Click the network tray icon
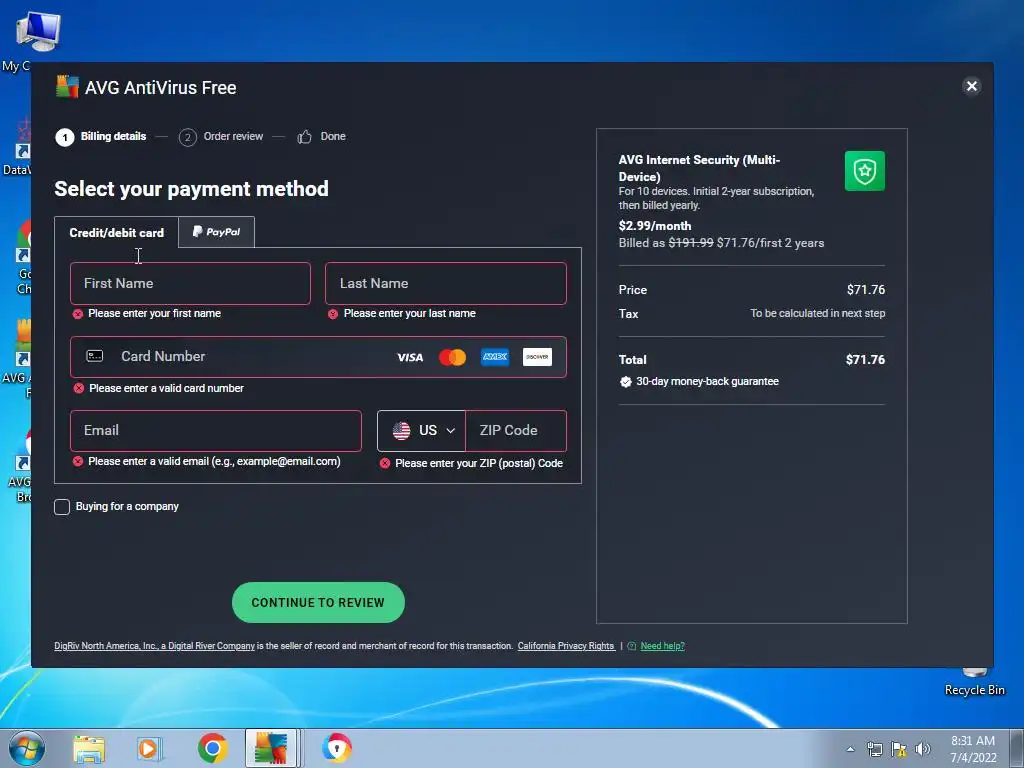This screenshot has height=768, width=1024. 874,749
